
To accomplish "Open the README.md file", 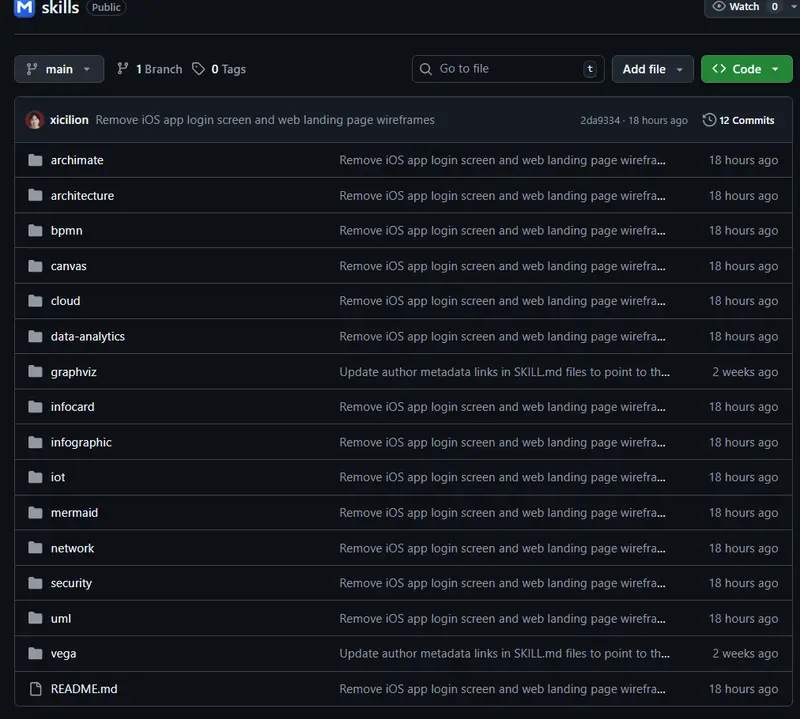I will [x=84, y=689].
